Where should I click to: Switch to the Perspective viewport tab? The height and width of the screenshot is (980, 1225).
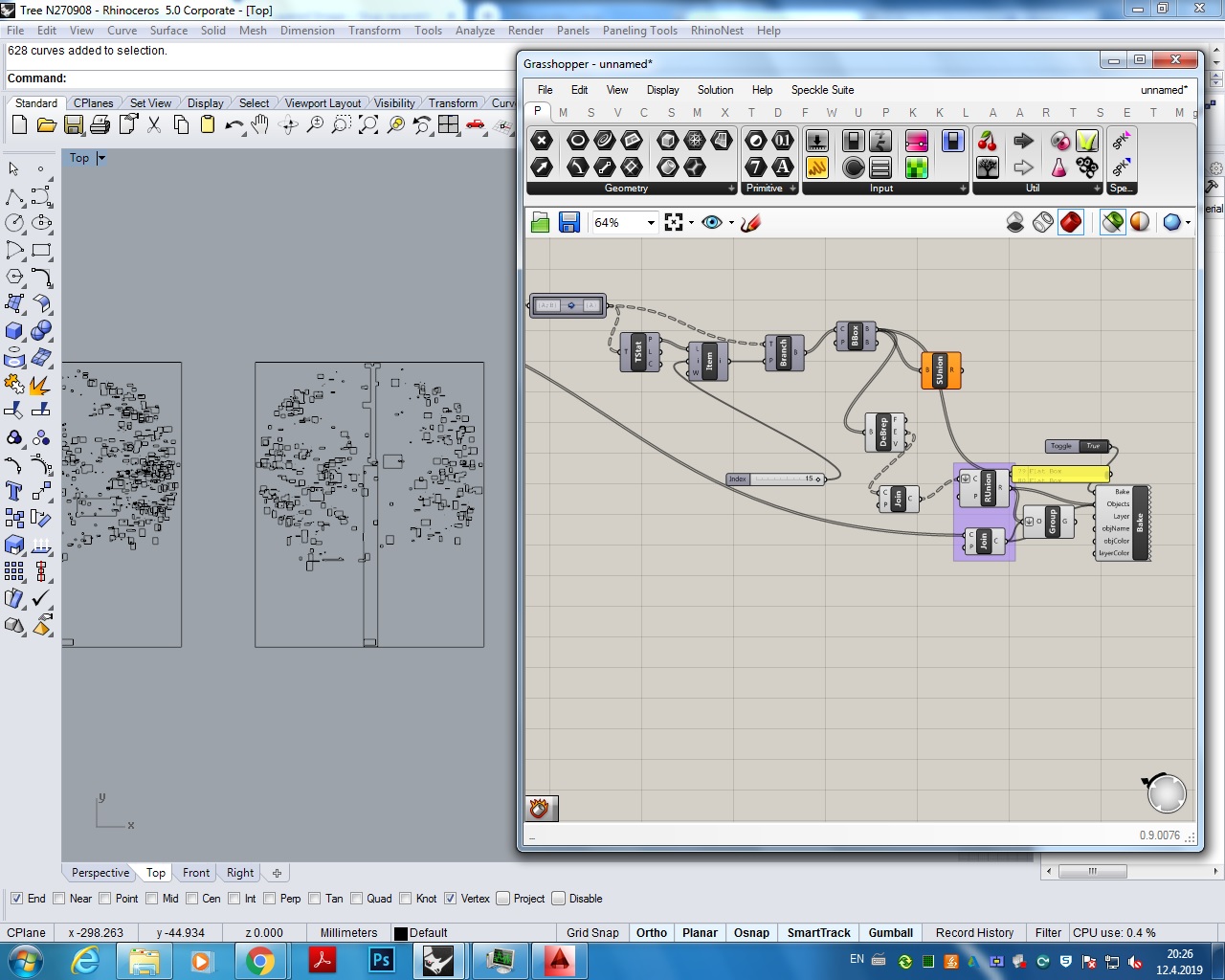(x=100, y=873)
